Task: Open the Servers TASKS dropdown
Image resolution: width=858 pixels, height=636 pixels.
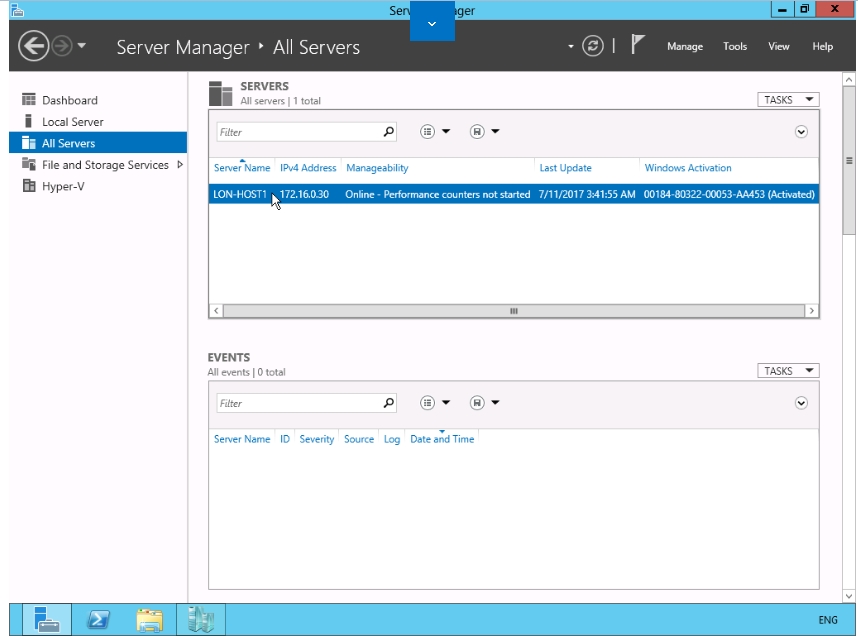Action: click(788, 100)
